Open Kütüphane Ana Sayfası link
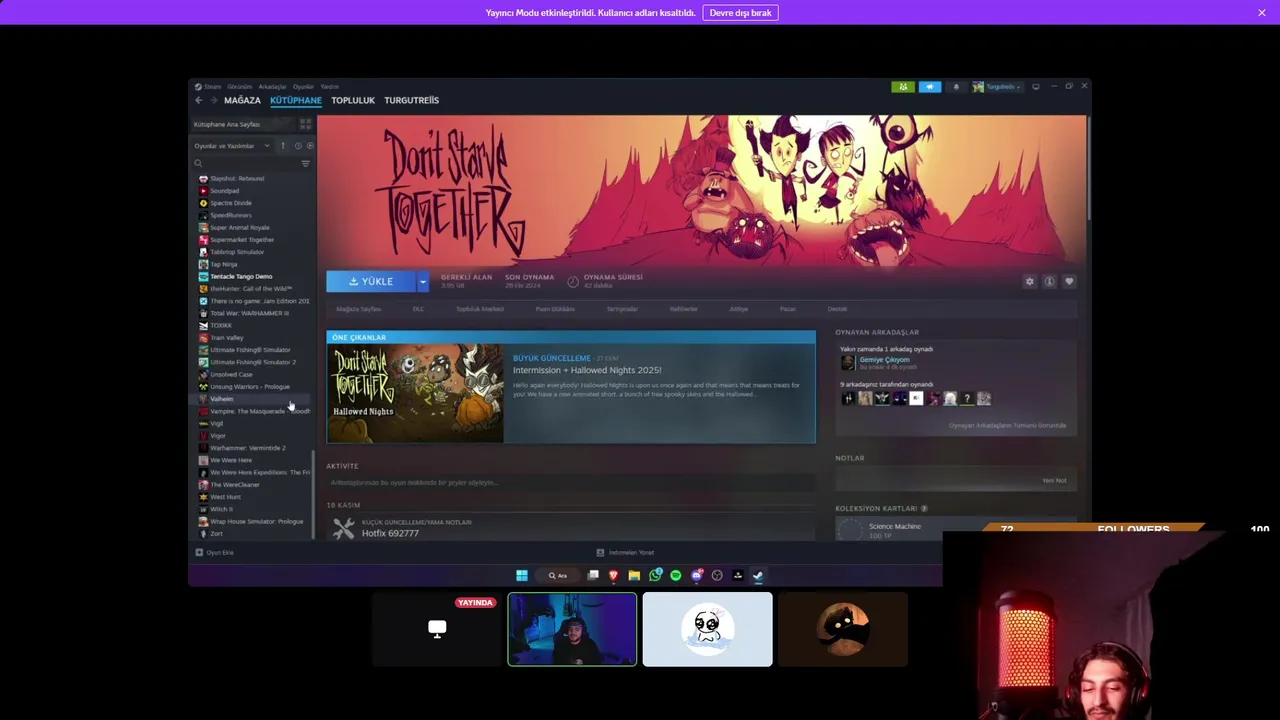 coord(227,124)
